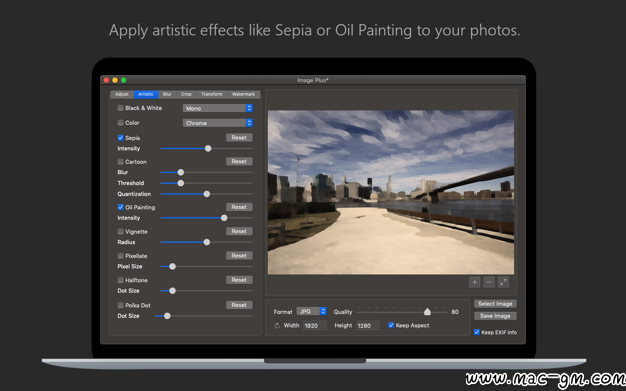Reset the Sepia effect

pos(239,137)
